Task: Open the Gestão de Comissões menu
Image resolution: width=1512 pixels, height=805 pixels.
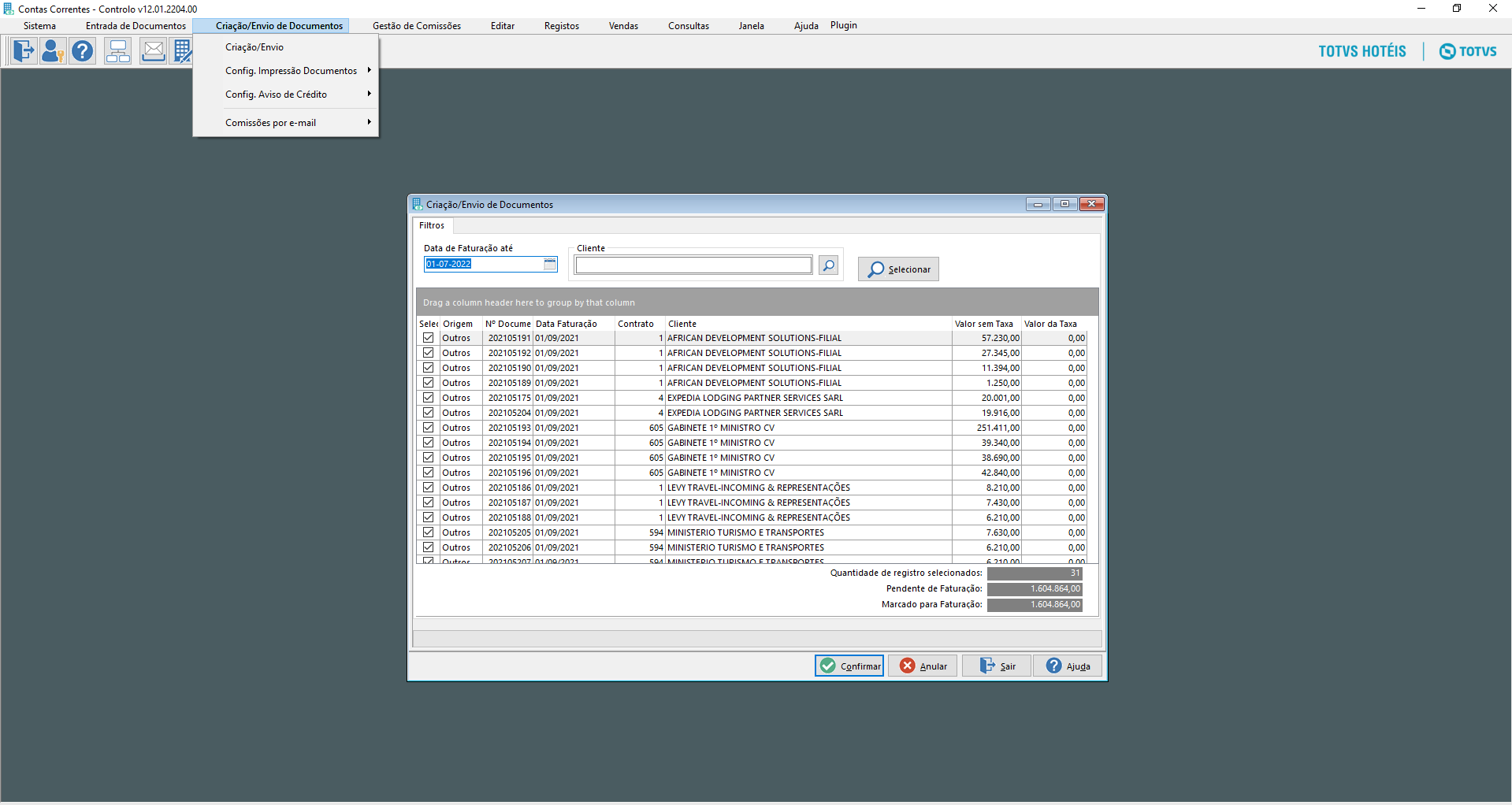Action: (416, 26)
